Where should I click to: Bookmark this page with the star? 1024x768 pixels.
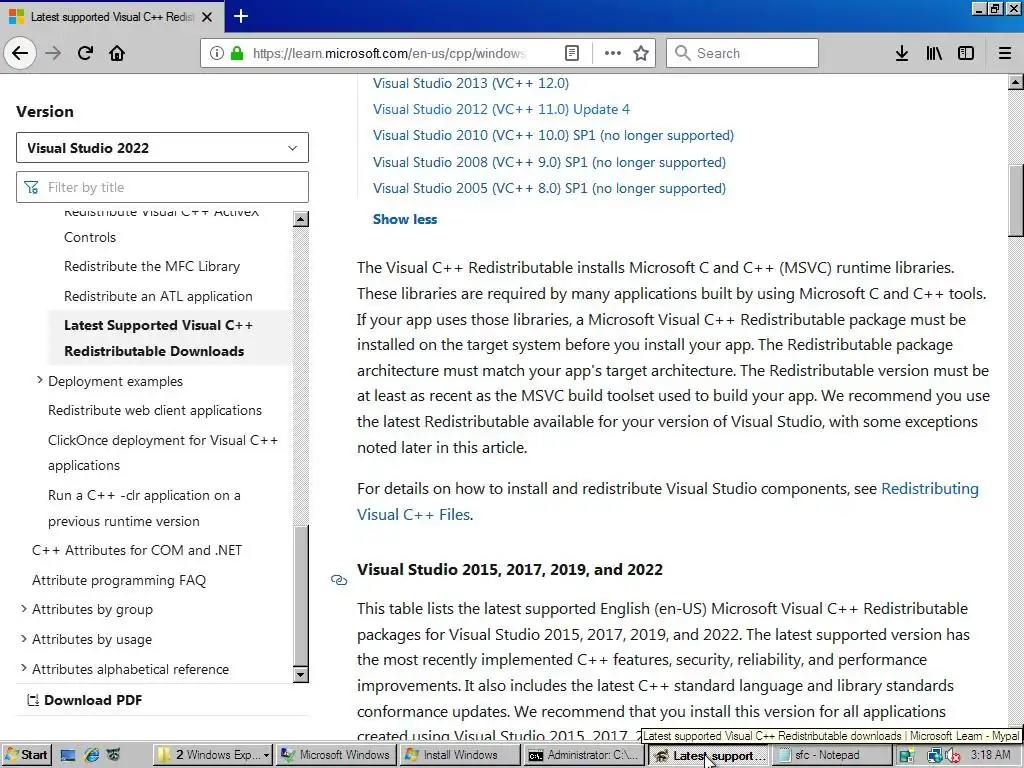click(x=641, y=53)
